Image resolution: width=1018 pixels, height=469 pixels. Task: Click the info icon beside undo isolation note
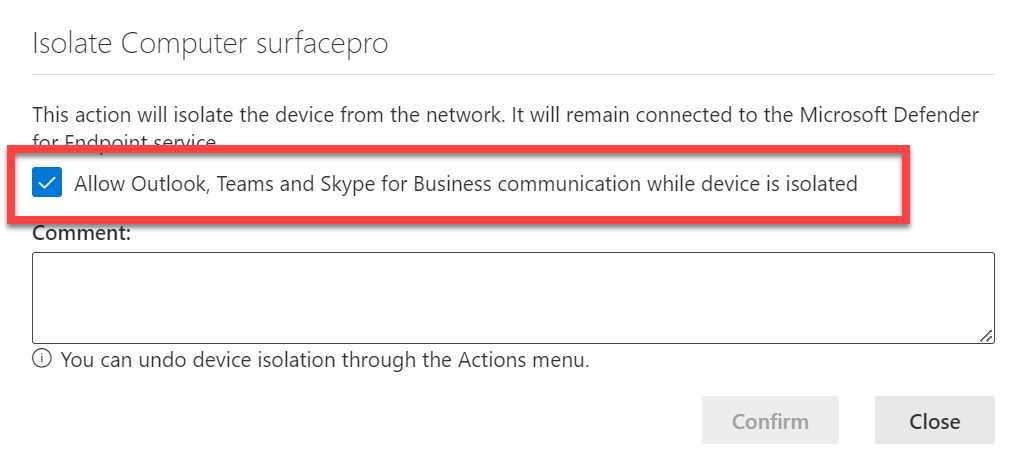[x=42, y=359]
